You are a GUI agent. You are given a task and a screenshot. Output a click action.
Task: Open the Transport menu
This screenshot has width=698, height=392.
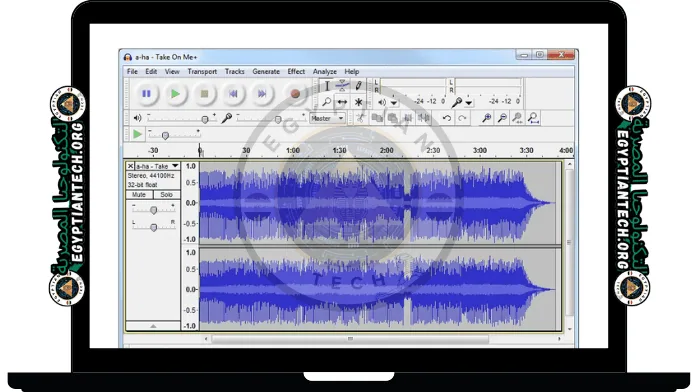(202, 72)
